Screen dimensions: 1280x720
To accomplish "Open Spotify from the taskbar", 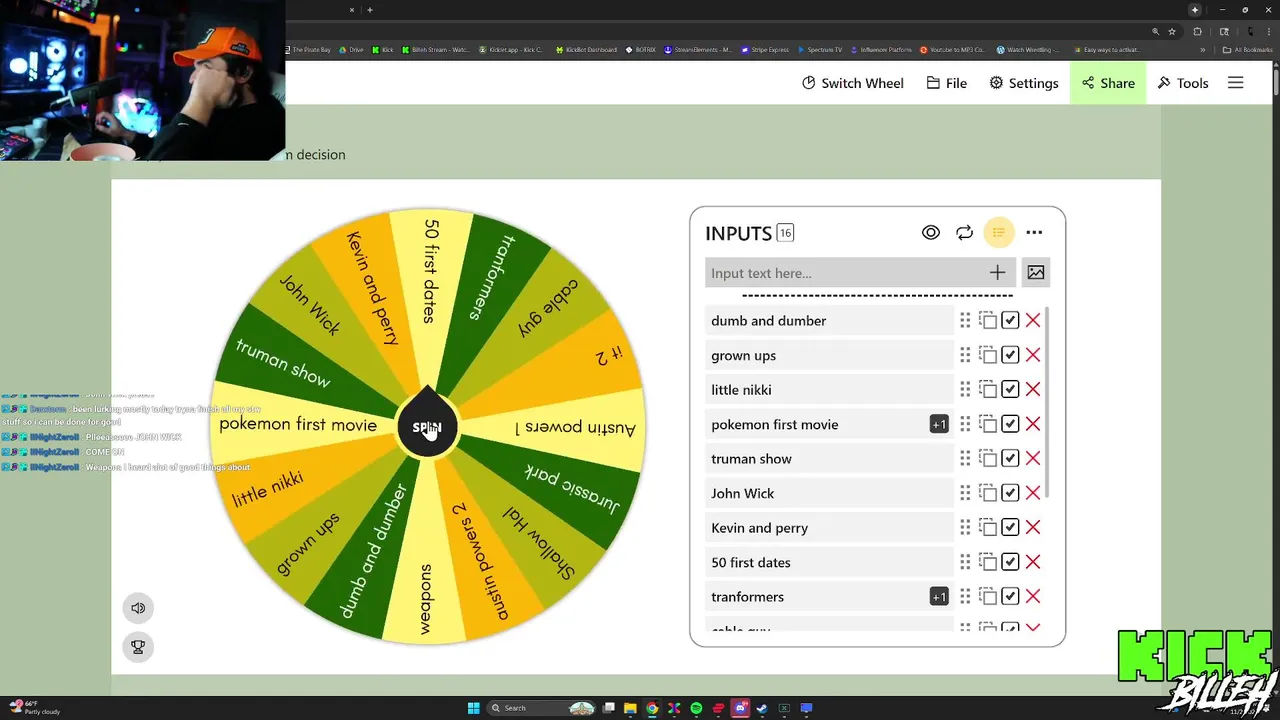I will 696,708.
